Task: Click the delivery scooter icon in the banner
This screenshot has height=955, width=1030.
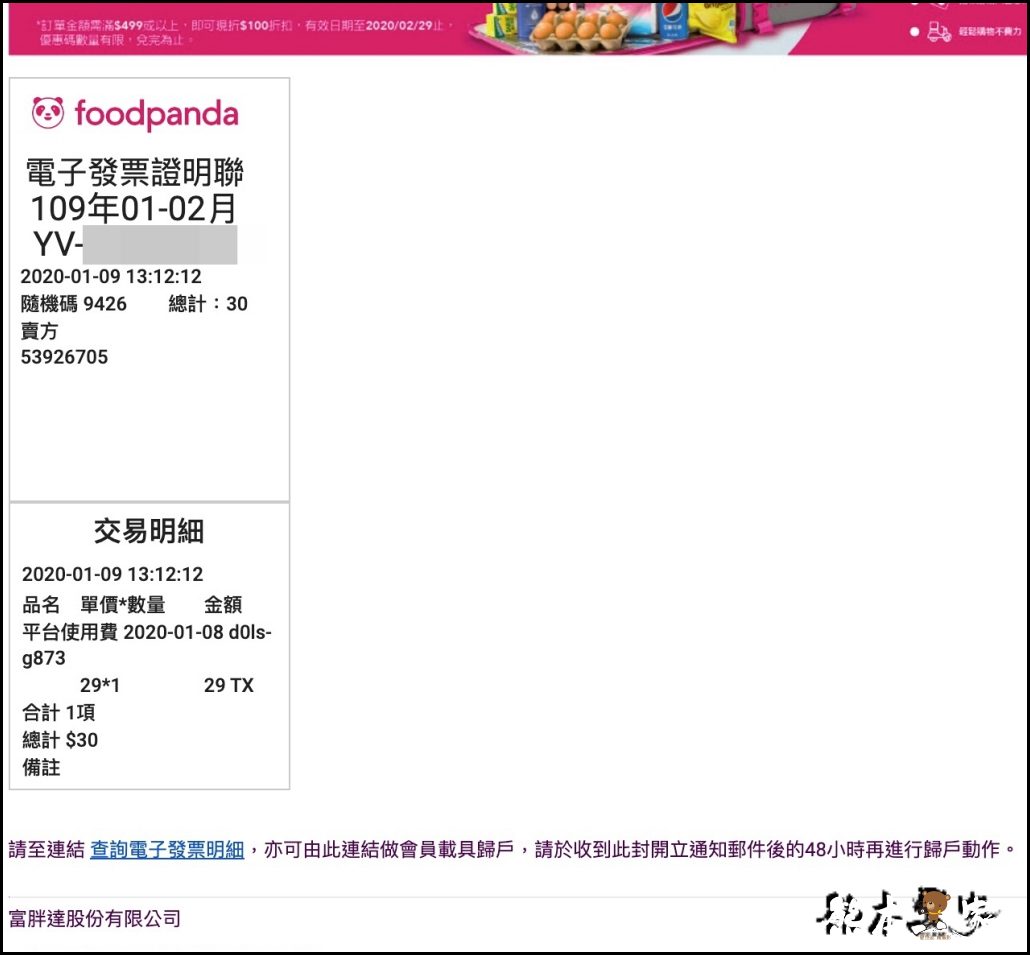Action: click(x=938, y=31)
